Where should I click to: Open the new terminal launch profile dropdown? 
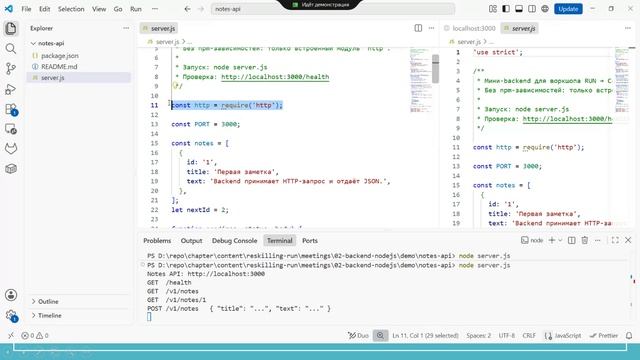(x=560, y=240)
